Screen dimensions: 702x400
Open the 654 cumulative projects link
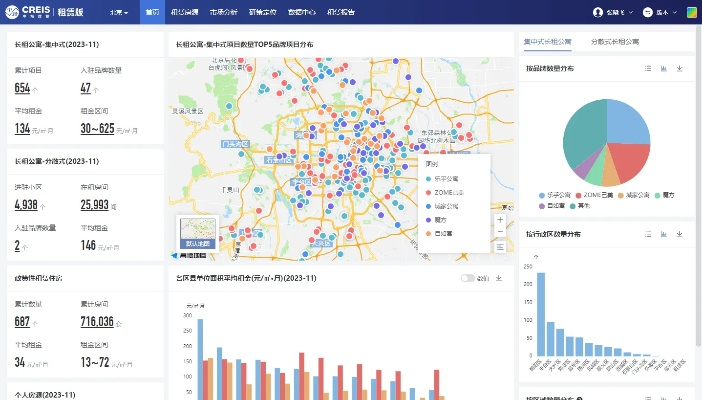[22, 88]
